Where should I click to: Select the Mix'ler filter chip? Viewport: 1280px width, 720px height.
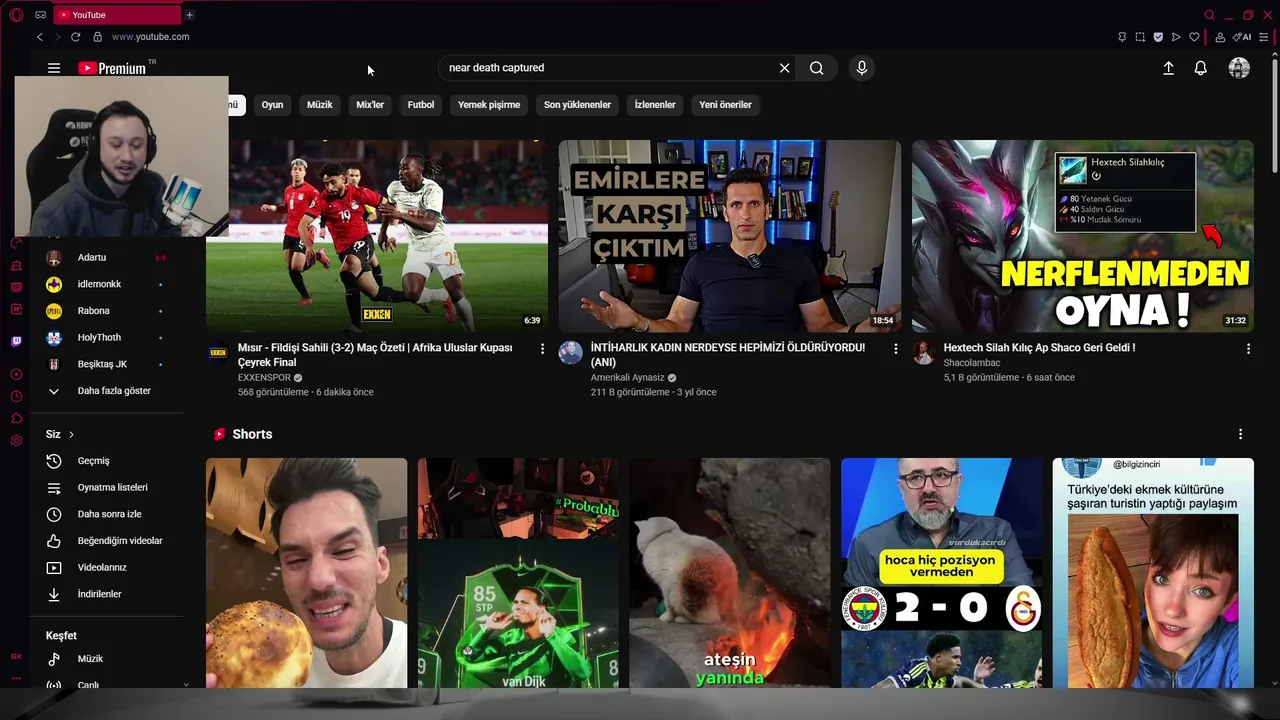point(370,105)
